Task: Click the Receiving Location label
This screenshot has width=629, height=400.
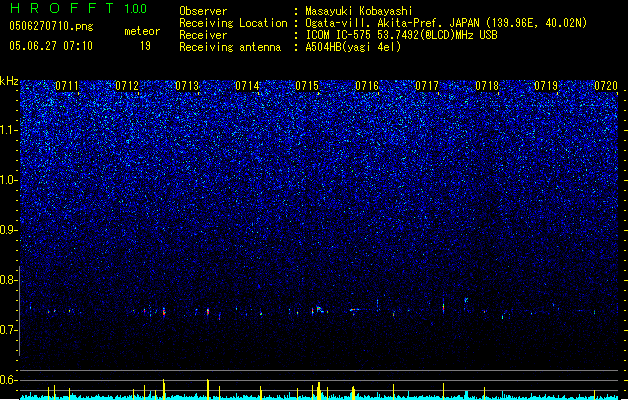Action: coord(233,23)
